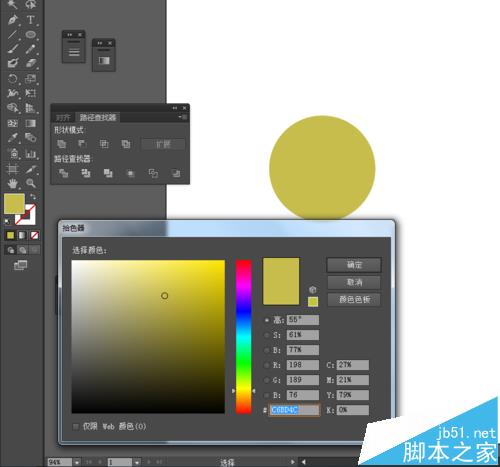Apply Unite shape mode in Pathfinder
500x467 pixels.
[x=62, y=144]
